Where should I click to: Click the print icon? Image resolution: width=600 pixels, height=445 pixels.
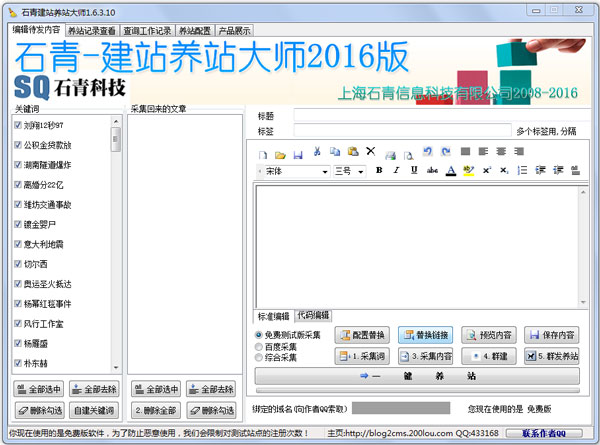tap(390, 155)
